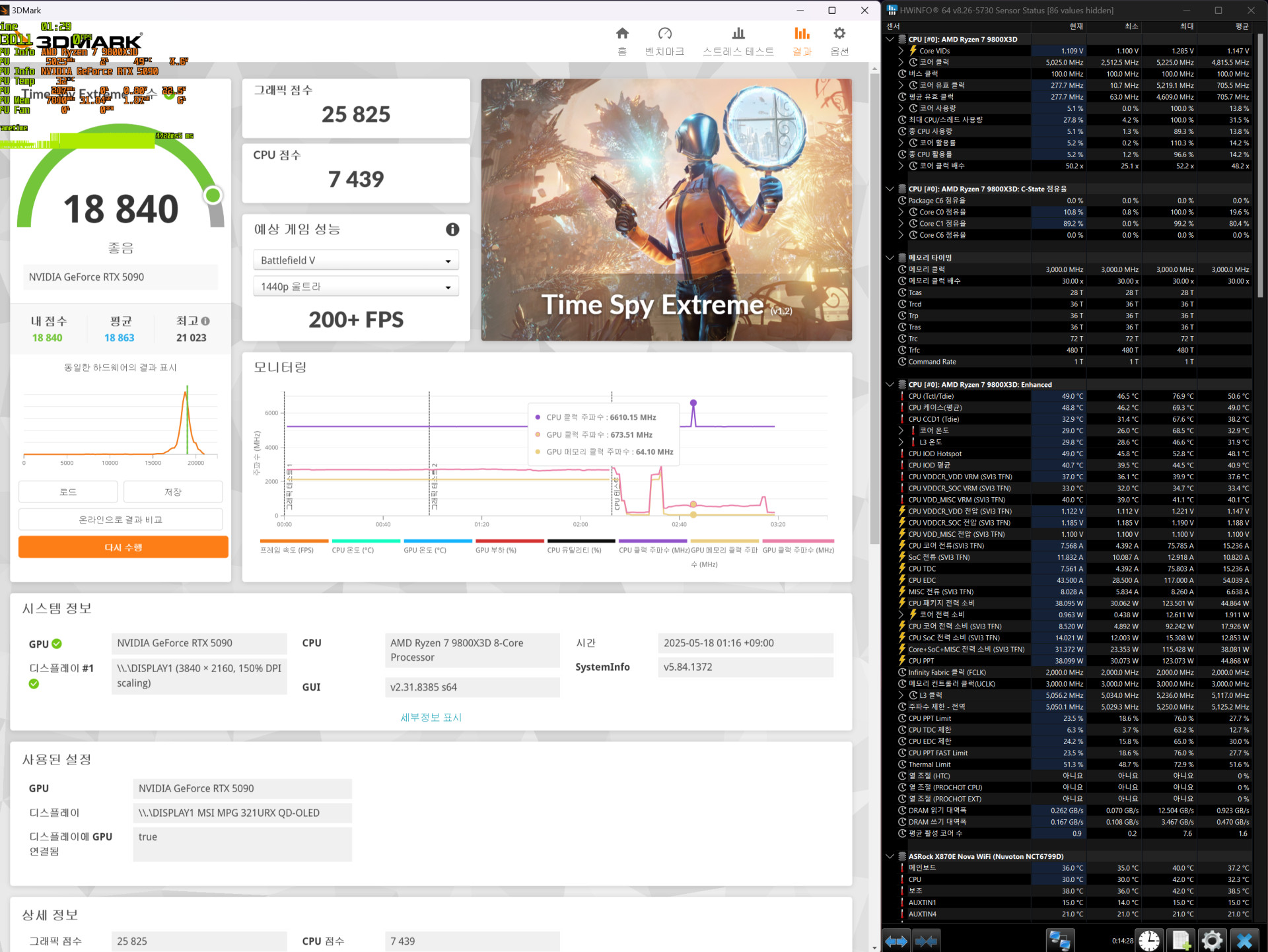Go to the Home tab icon

tap(621, 34)
